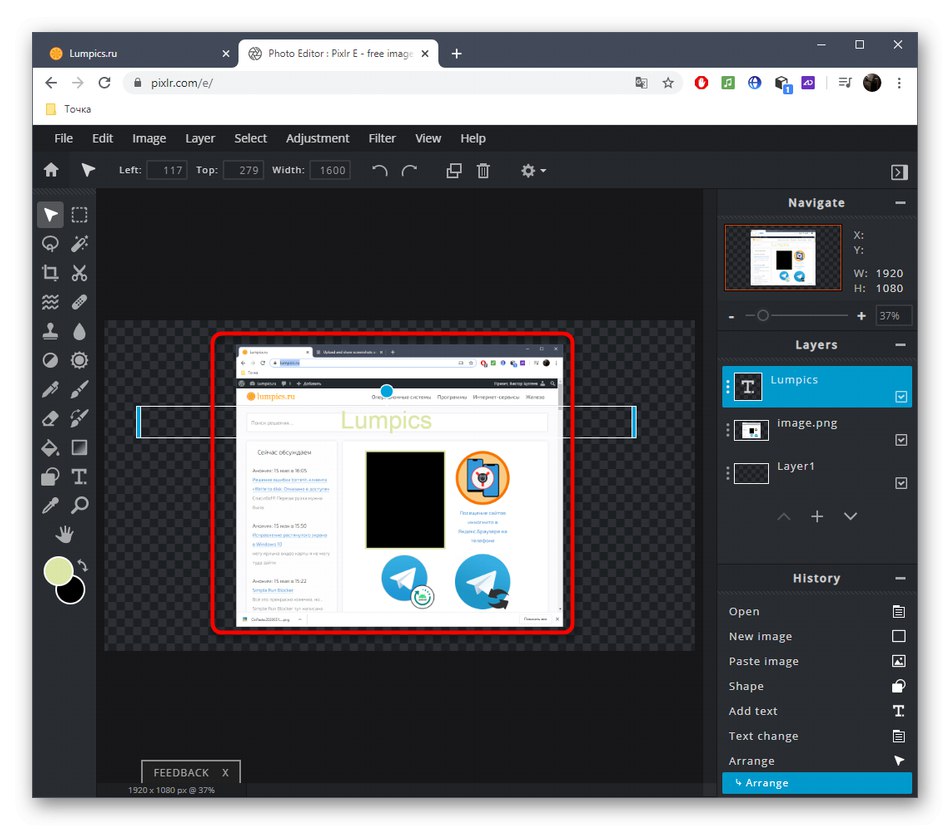This screenshot has height=830, width=950.
Task: Toggle visibility of Layer1
Action: pos(901,483)
